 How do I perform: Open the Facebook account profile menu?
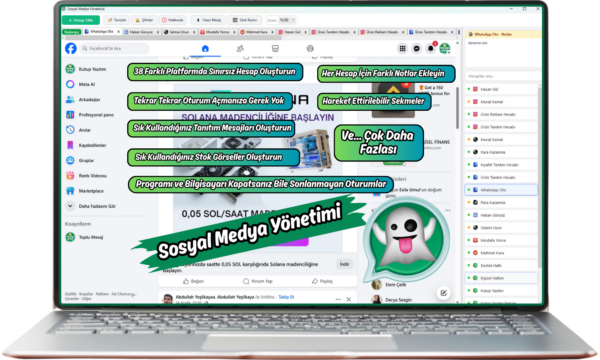445,49
